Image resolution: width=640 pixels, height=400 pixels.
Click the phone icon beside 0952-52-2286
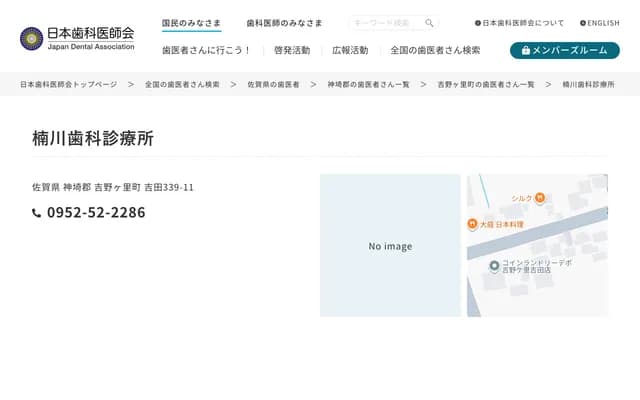[37, 213]
